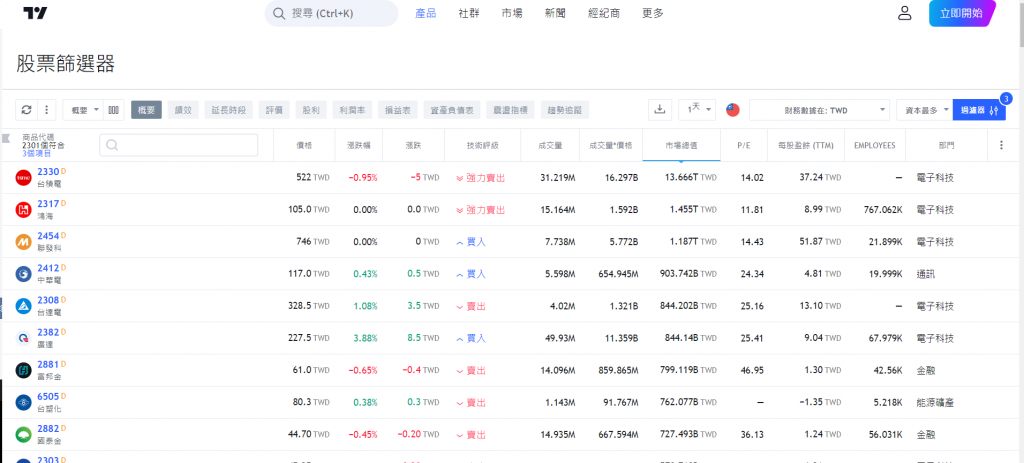The width and height of the screenshot is (1024, 463).
Task: Open the 2330 ticker link
Action: point(48,172)
